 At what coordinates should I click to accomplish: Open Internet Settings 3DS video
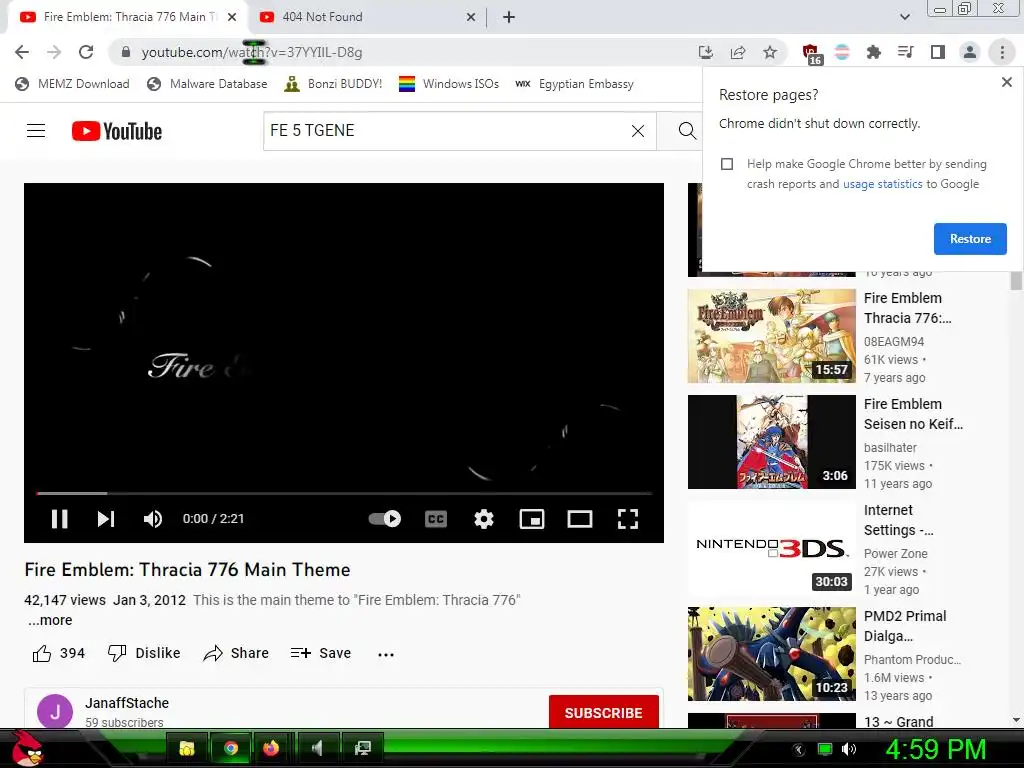(771, 547)
